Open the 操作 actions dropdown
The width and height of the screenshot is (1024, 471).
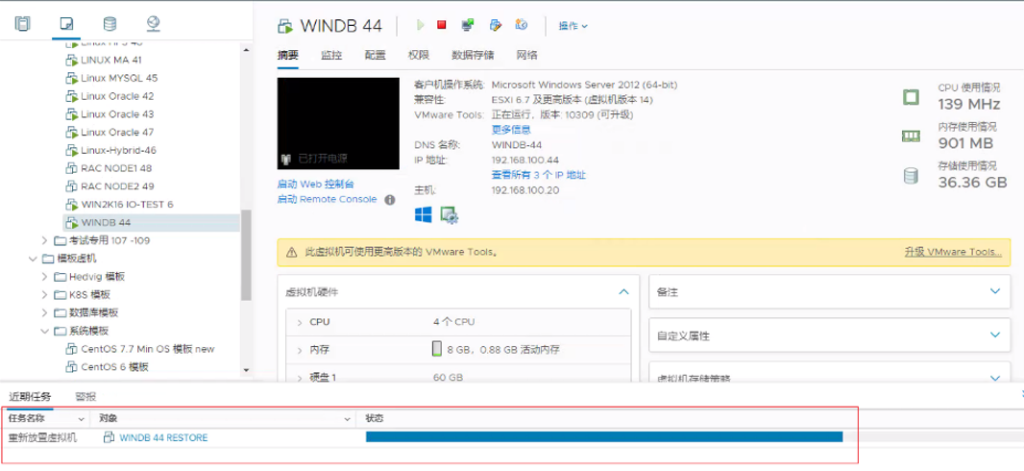pyautogui.click(x=573, y=26)
